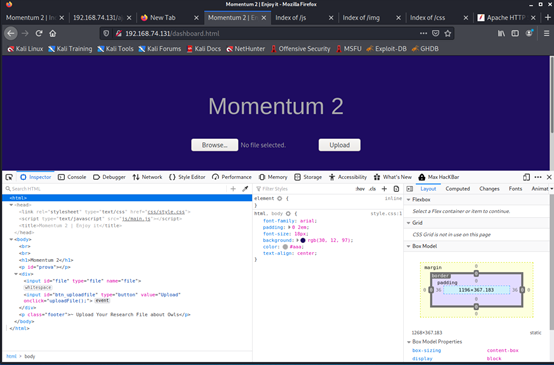Viewport: 554px width, 365px height.
Task: Show event listeners badge on upload input
Action: pyautogui.click(x=102, y=301)
